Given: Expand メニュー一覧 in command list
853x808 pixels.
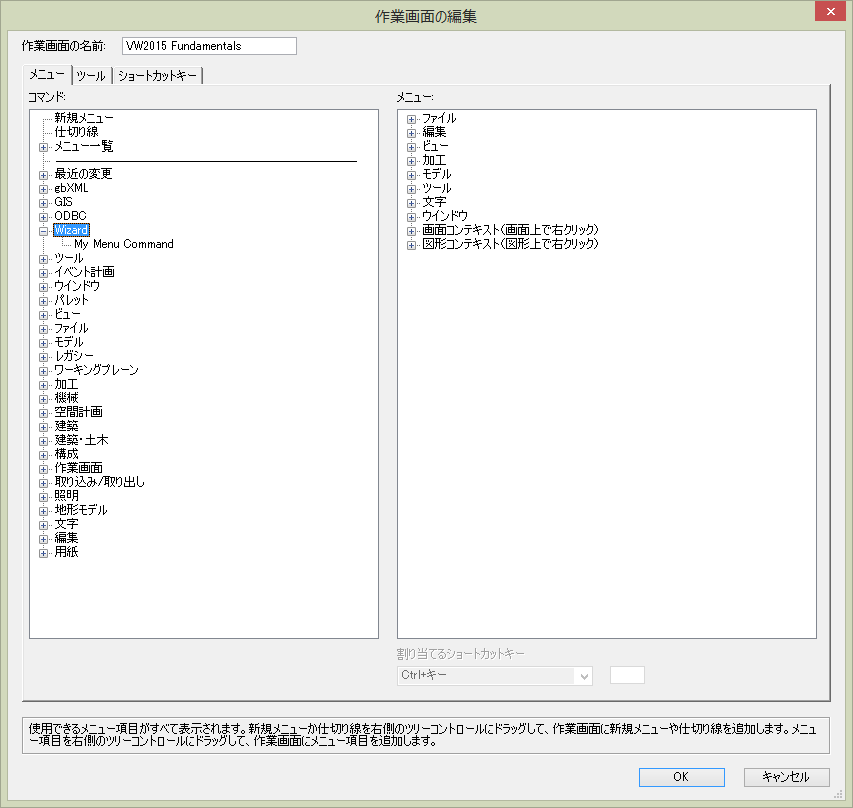Looking at the screenshot, I should (44, 147).
